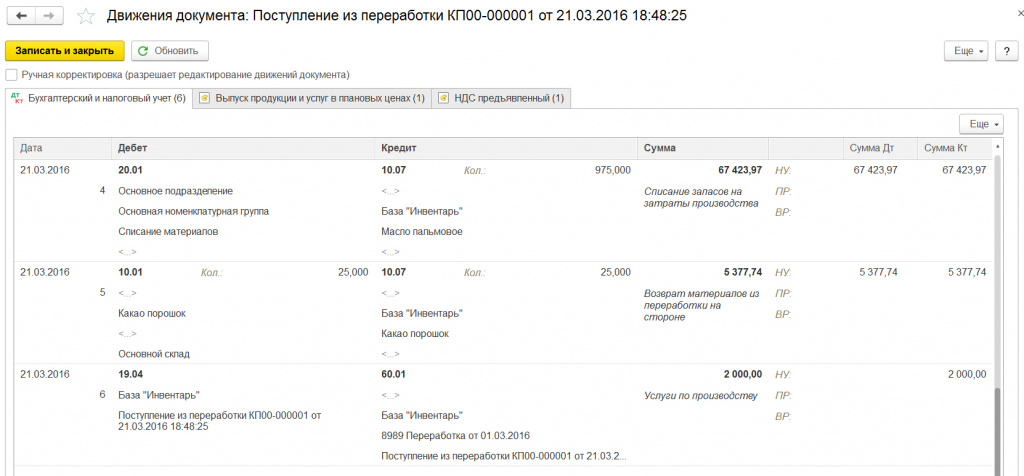
Task: Click the Кредит column header
Action: (399, 148)
